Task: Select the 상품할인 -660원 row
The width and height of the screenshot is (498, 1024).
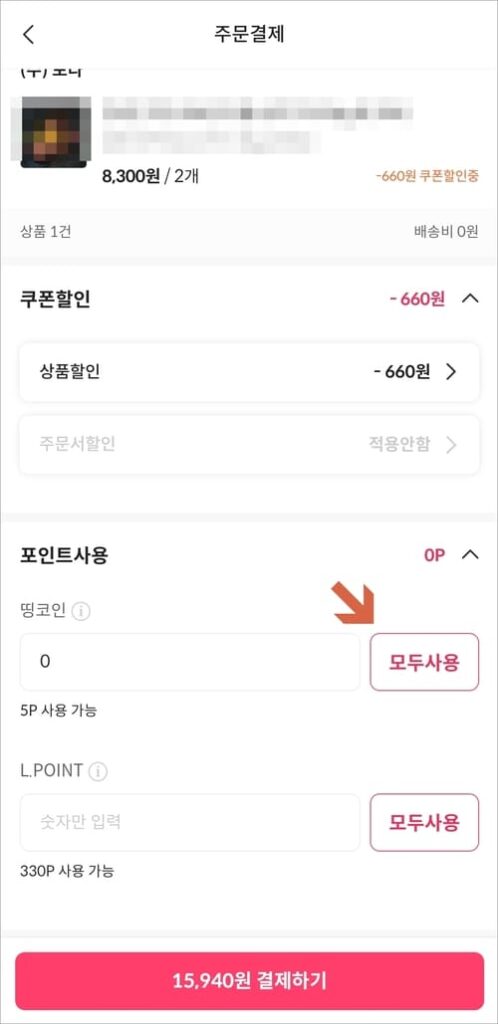Action: point(249,372)
